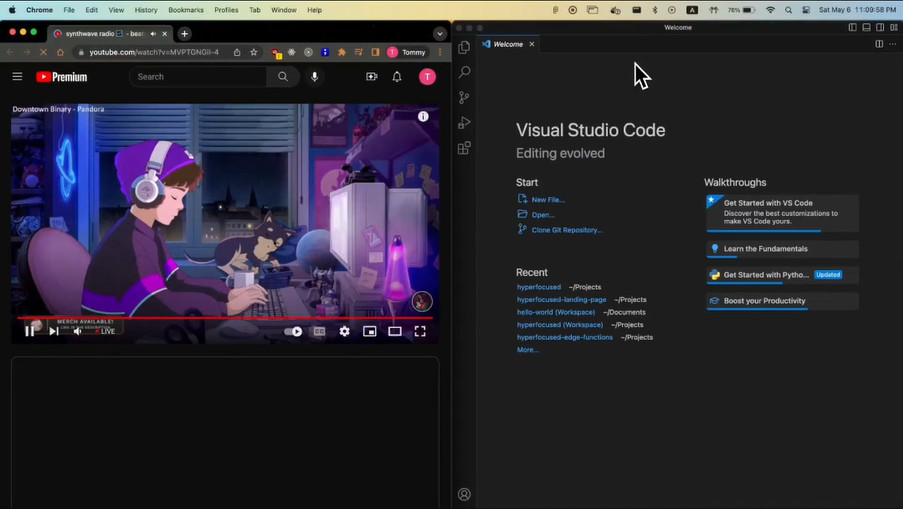Open recent hello-world (Workspace)
Viewport: 903px width, 509px height.
[x=556, y=312]
